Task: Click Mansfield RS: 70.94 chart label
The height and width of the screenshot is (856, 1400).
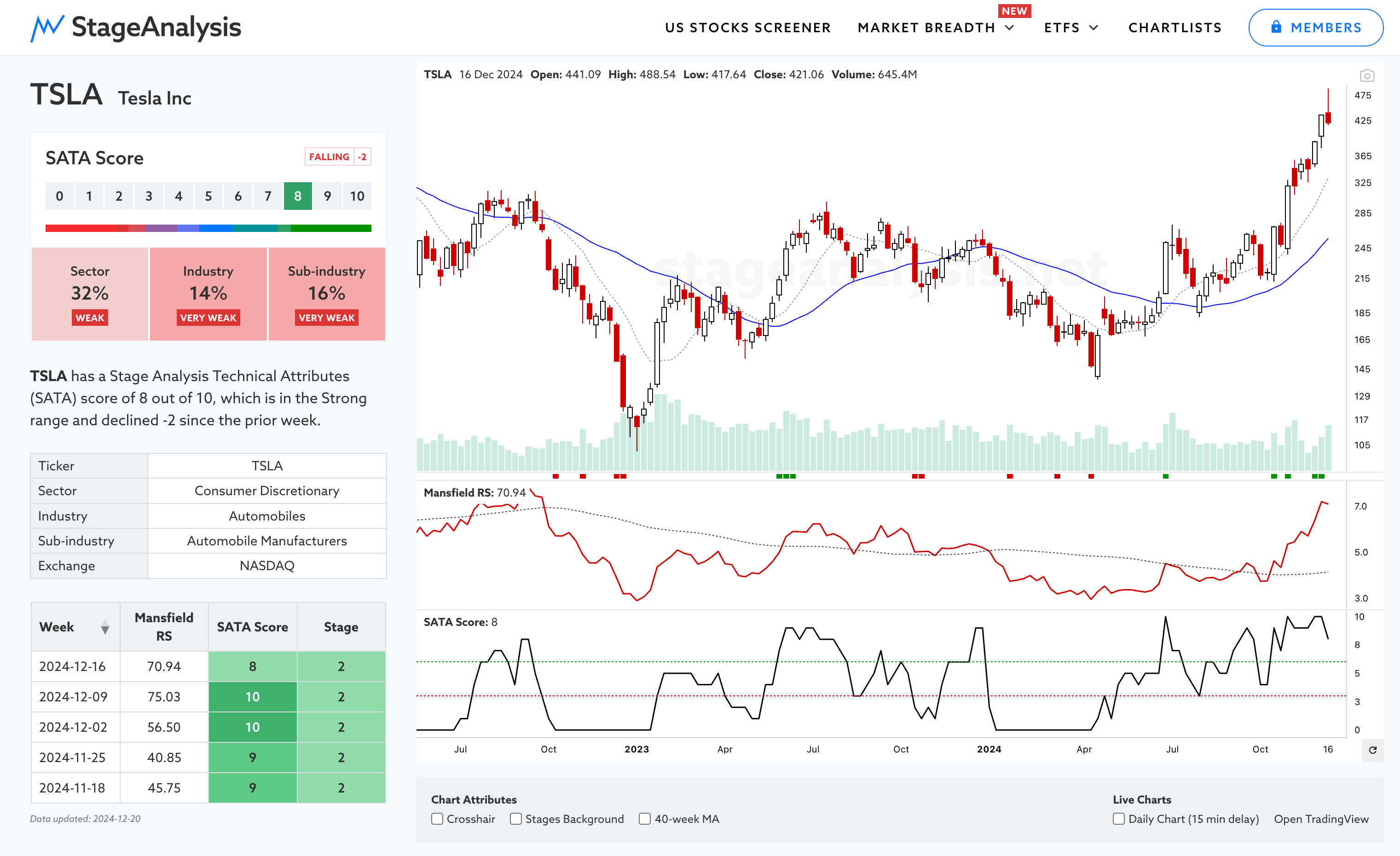Action: tap(474, 492)
